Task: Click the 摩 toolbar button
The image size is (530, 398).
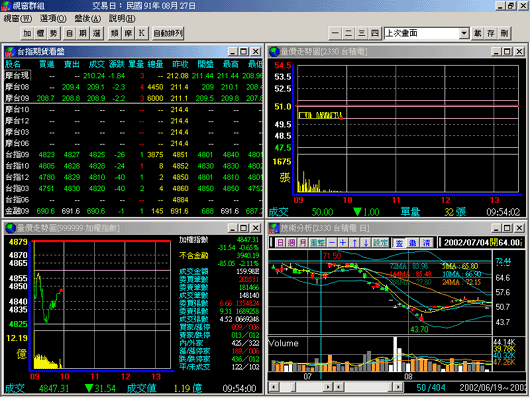Action: click(128, 33)
